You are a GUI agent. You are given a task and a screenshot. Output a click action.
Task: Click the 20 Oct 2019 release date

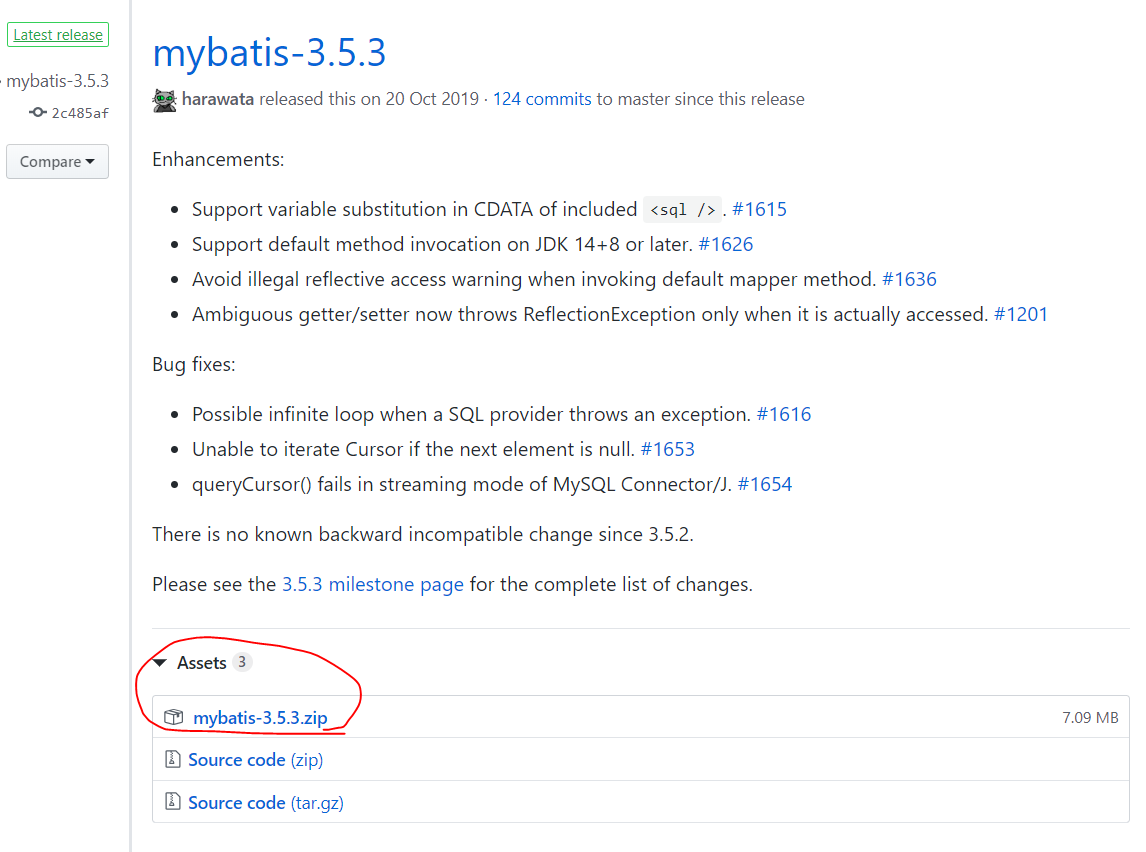pos(432,99)
